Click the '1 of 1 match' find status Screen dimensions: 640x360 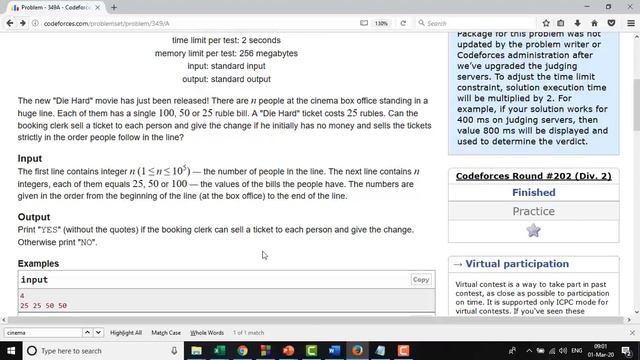click(249, 333)
